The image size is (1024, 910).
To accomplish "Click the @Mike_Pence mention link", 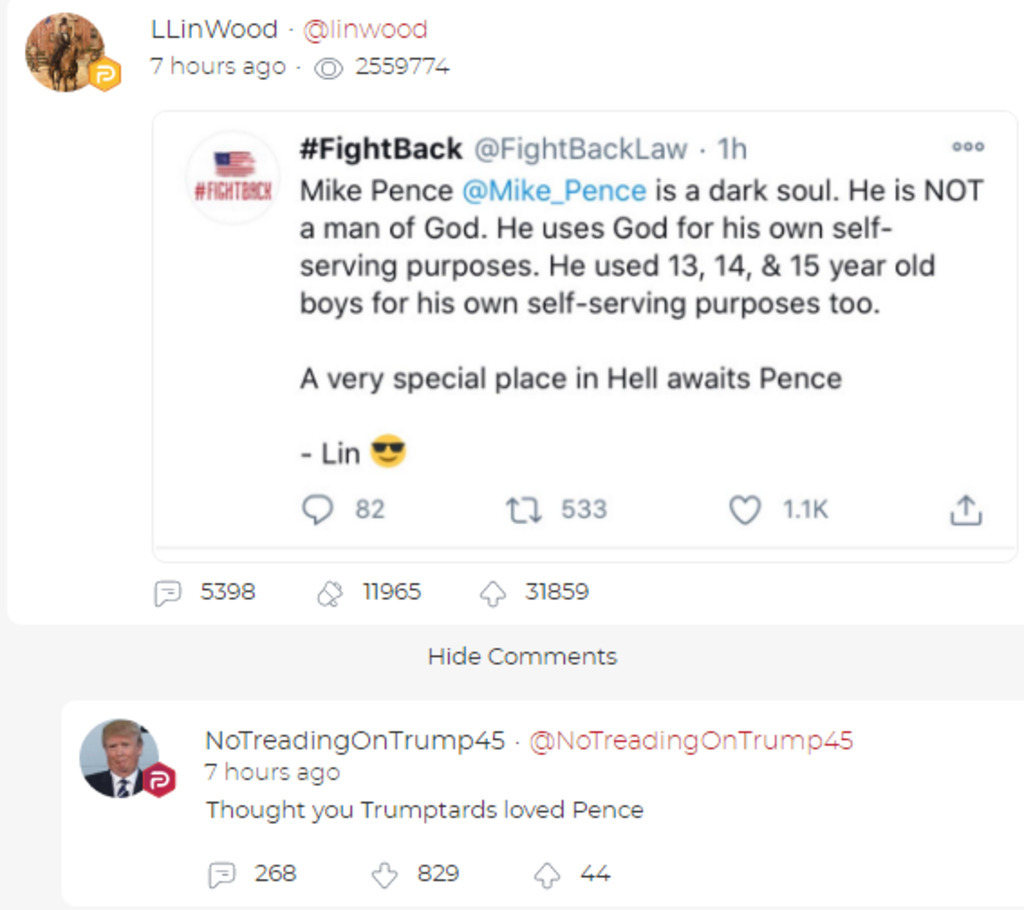I will click(x=553, y=190).
